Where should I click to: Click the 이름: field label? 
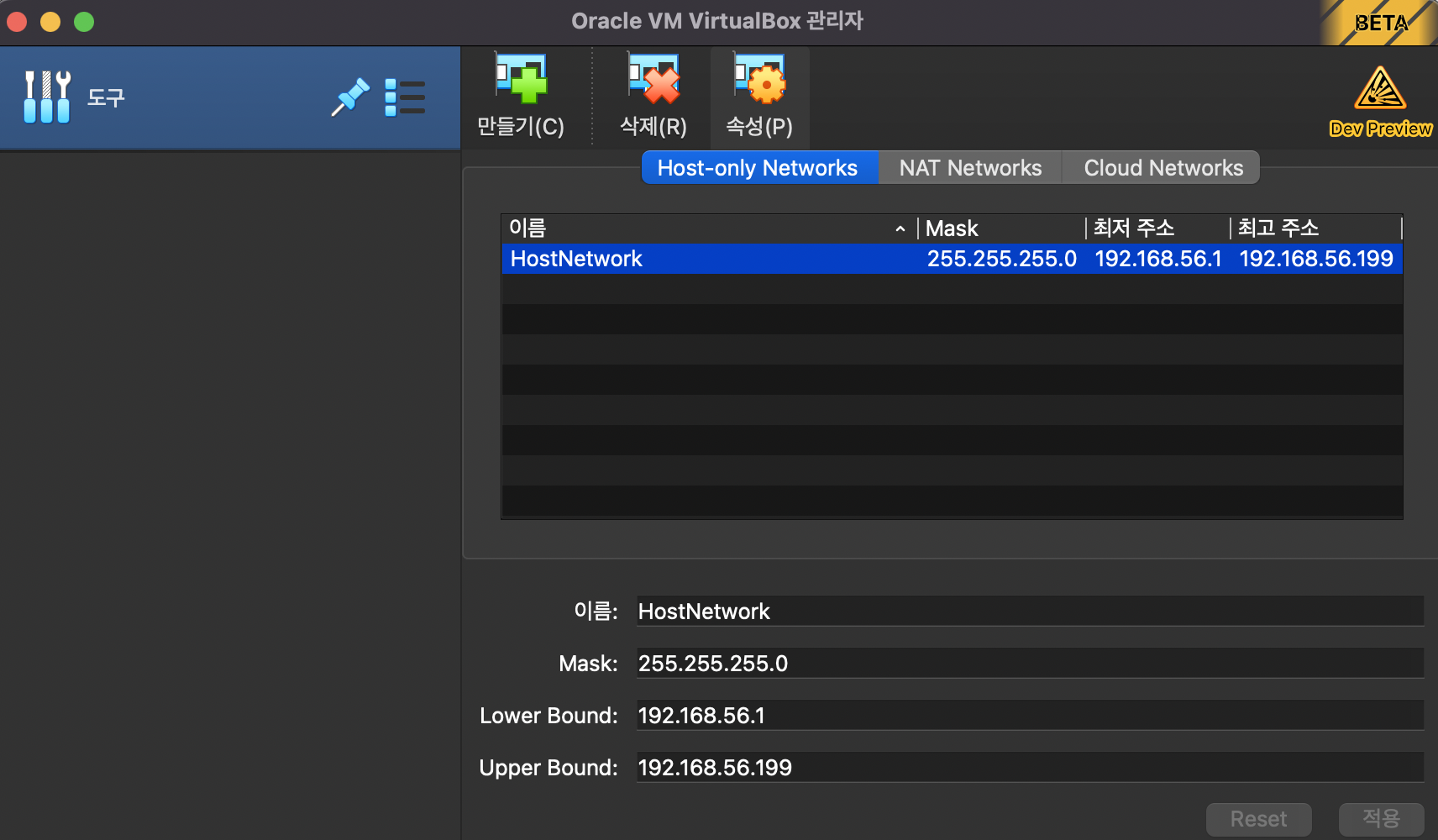point(596,612)
